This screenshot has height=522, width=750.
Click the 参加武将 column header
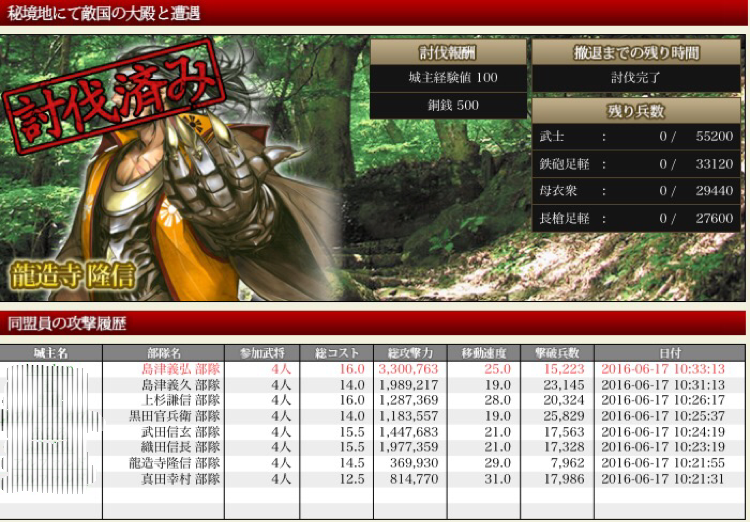pyautogui.click(x=262, y=353)
